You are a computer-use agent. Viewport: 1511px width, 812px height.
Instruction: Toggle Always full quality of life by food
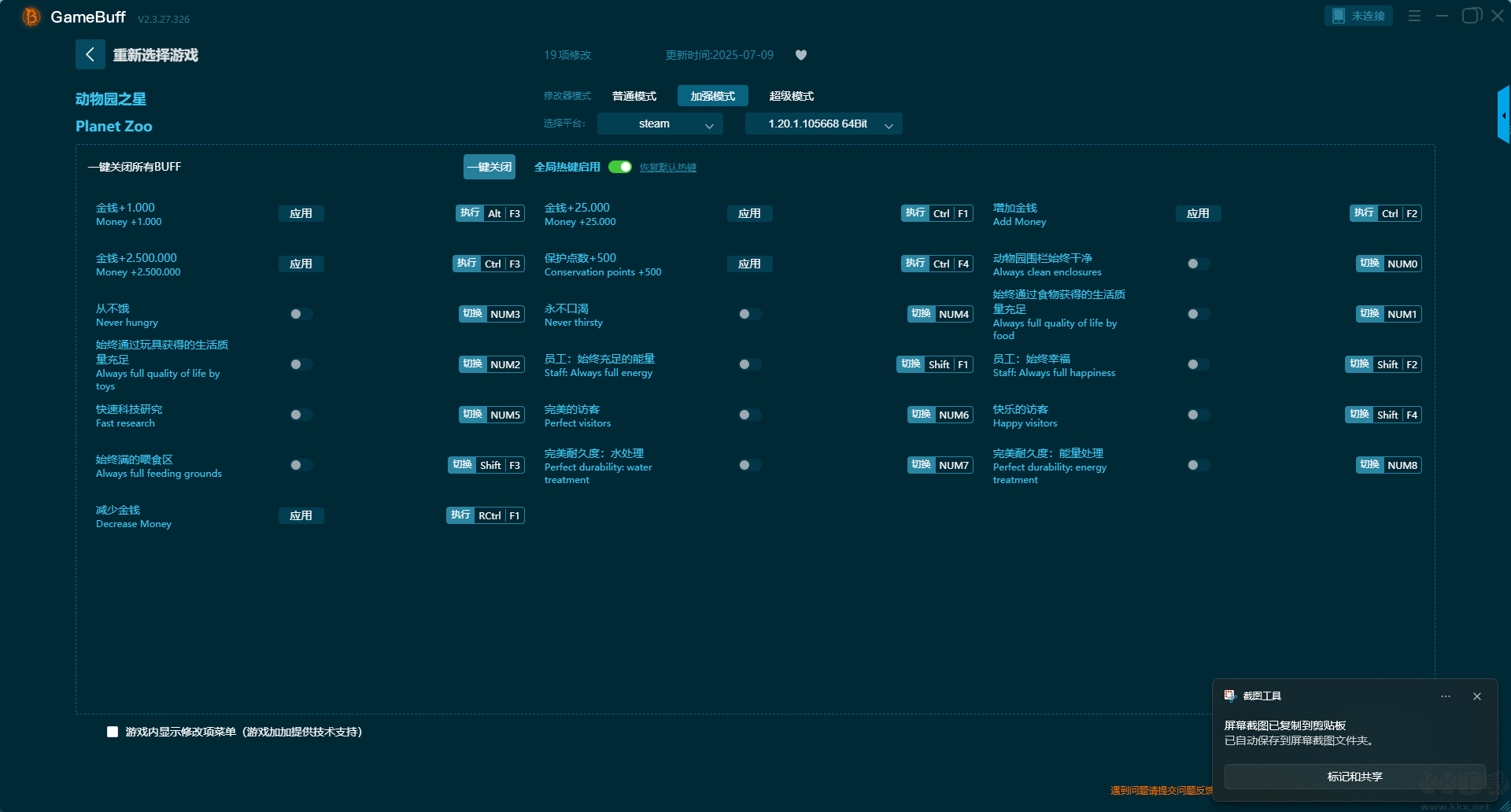point(1198,314)
